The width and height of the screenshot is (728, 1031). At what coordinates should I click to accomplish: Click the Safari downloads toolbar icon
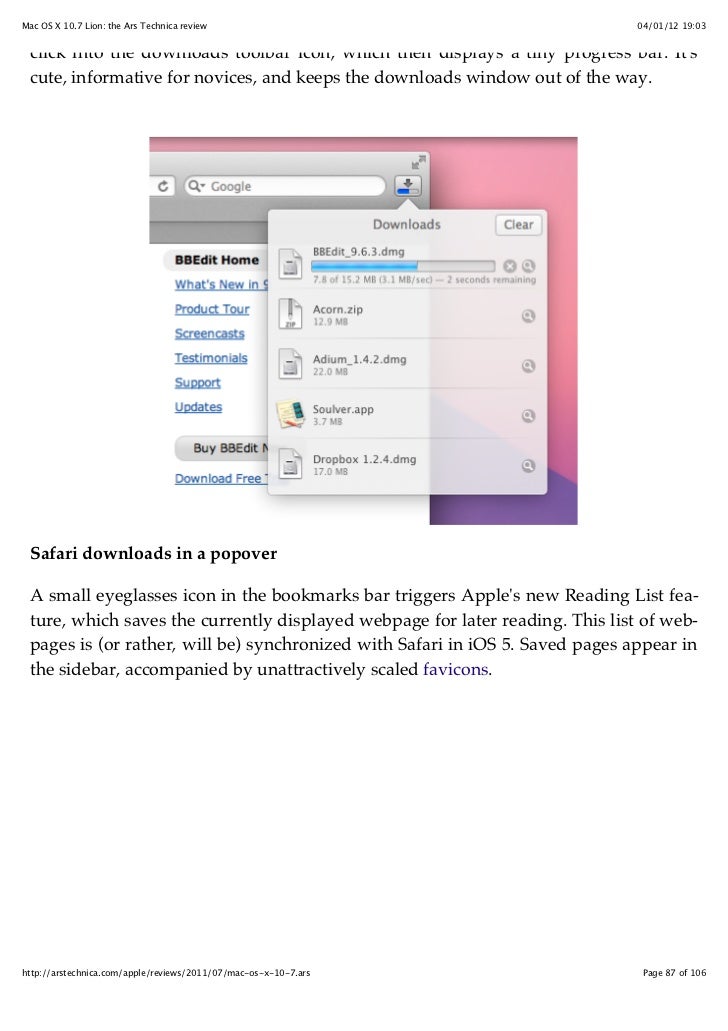408,186
